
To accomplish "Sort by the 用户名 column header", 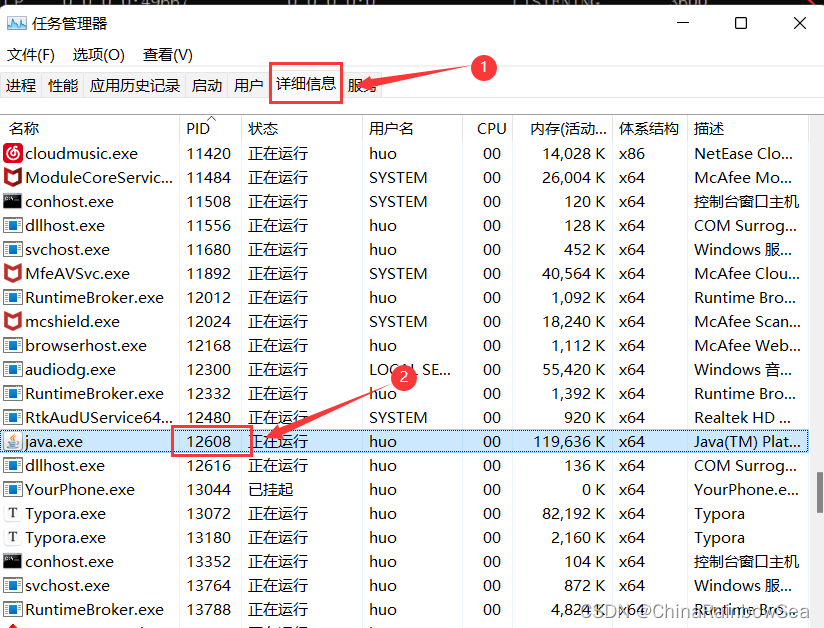I will (413, 128).
